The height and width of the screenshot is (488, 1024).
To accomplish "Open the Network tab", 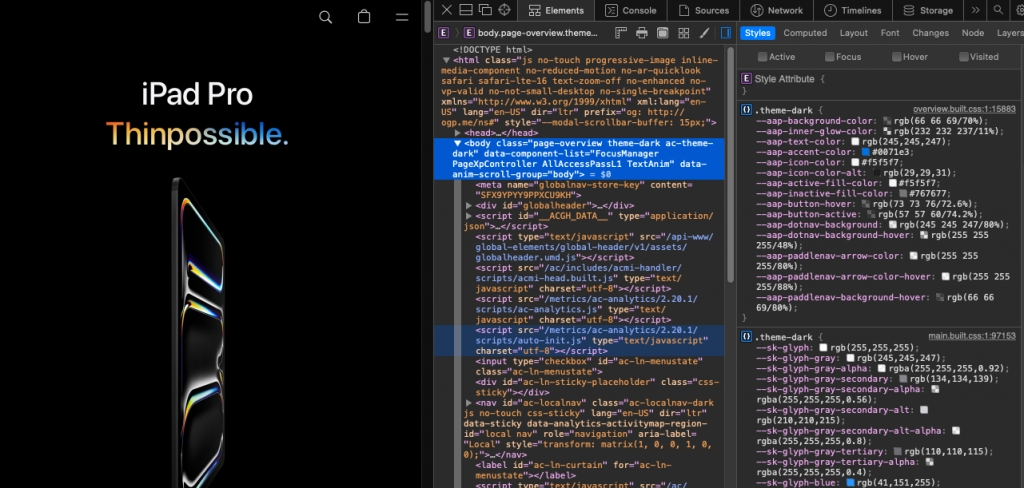I will [776, 10].
